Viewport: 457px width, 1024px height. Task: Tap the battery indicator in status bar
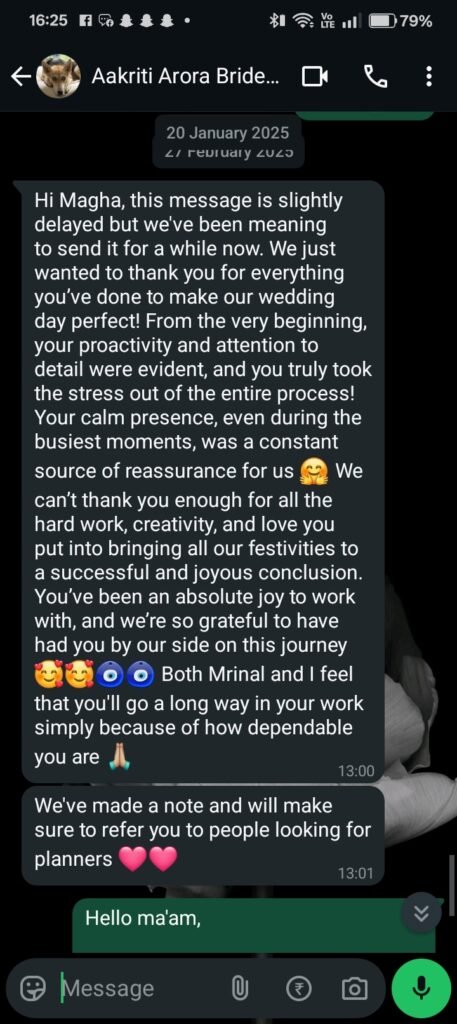point(401,21)
